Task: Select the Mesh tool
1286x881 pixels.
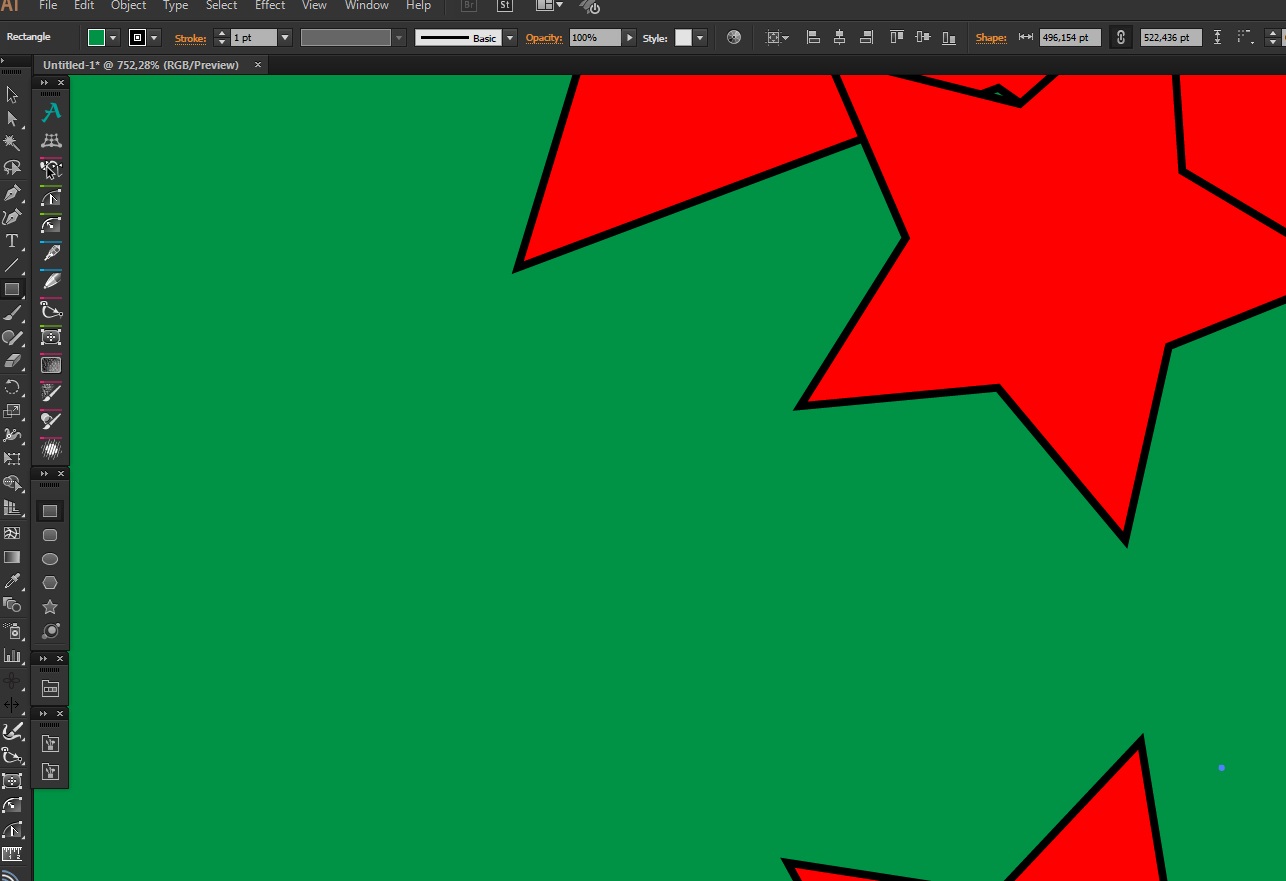Action: 12,533
